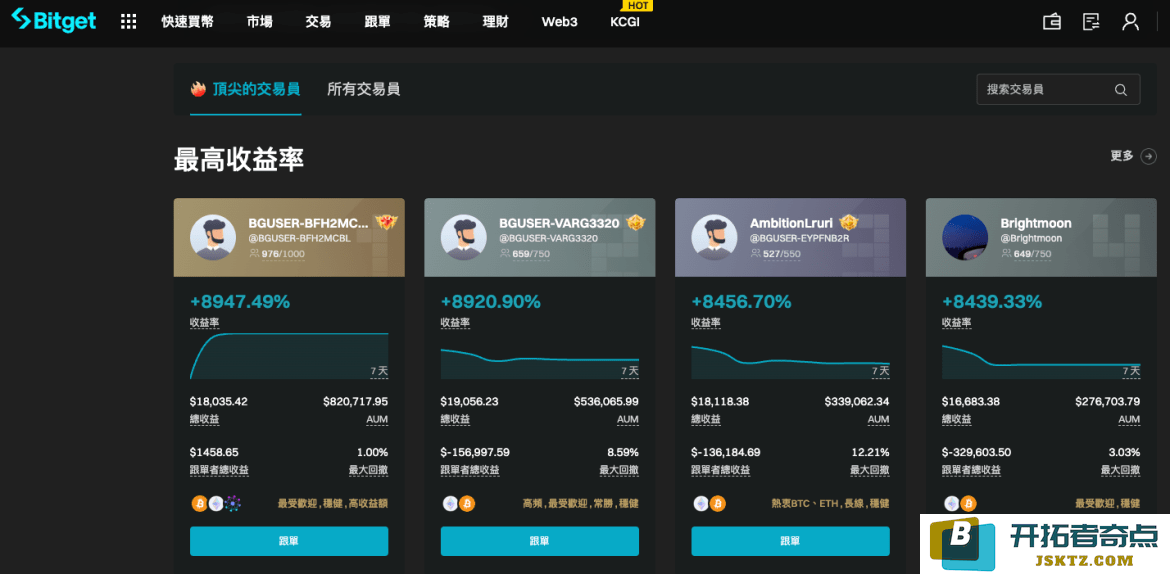
Task: Click followers icon showing 527/550
Action: 754,254
